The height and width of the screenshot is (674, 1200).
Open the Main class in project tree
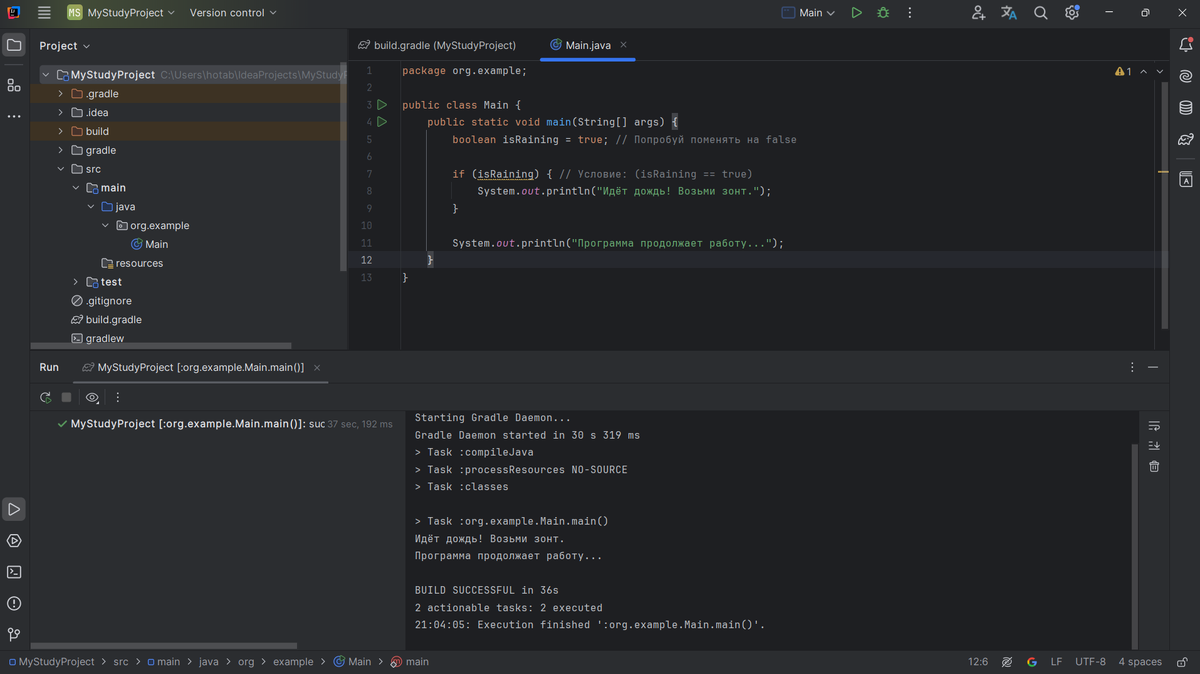pos(149,244)
